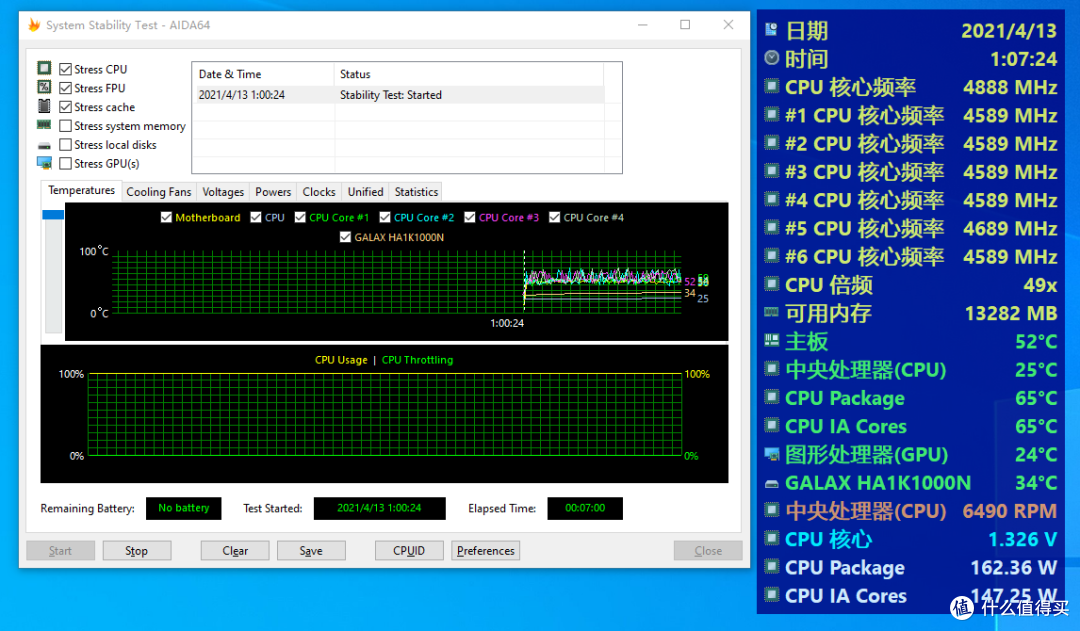The image size is (1080, 631).
Task: Uncheck the Stress CPU checkbox
Action: pos(65,69)
